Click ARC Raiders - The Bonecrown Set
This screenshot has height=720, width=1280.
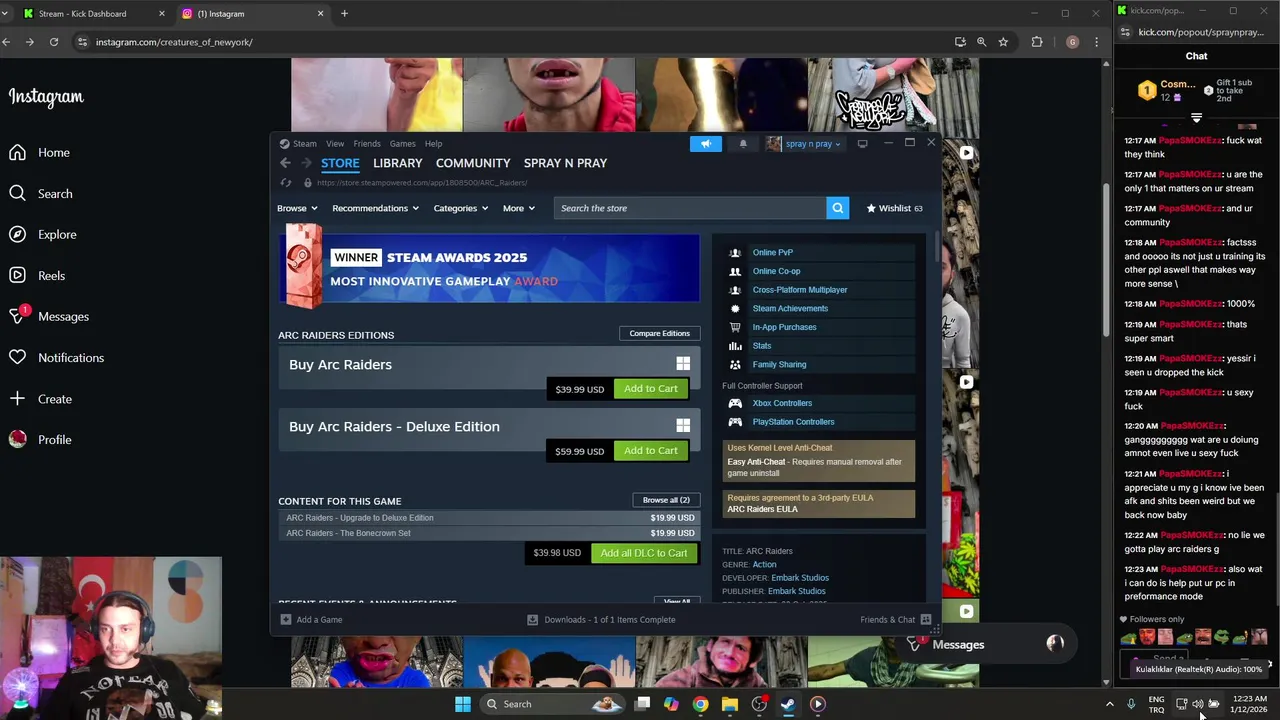348,533
